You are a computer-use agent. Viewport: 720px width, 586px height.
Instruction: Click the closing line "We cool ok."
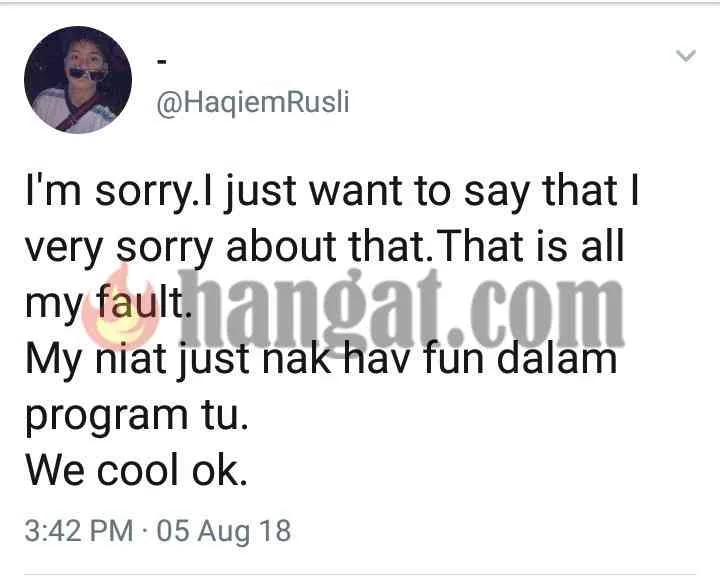point(136,470)
